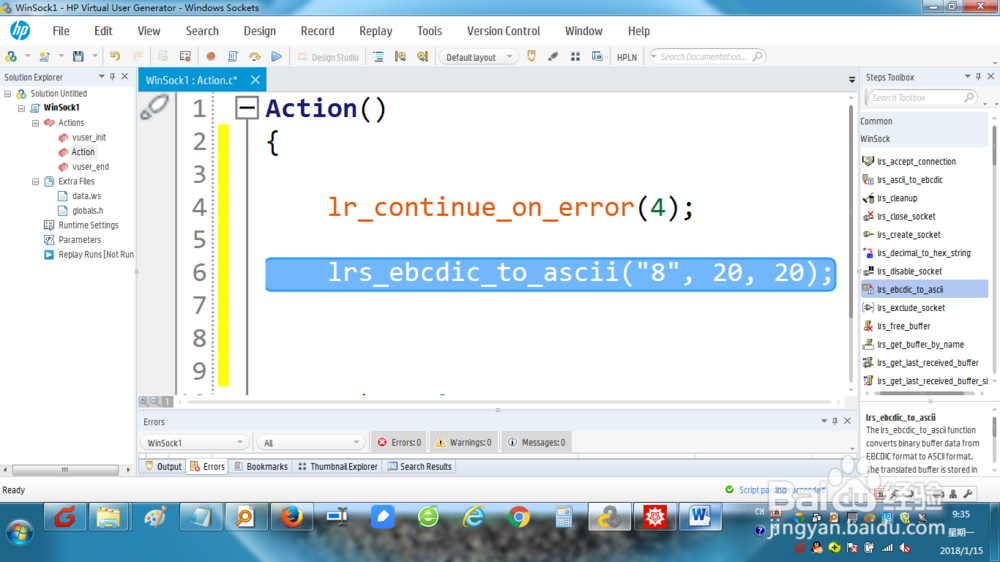Select lrs_ascii_to_ebcdic step in toolbox
Viewport: 1000px width, 562px height.
tap(909, 180)
